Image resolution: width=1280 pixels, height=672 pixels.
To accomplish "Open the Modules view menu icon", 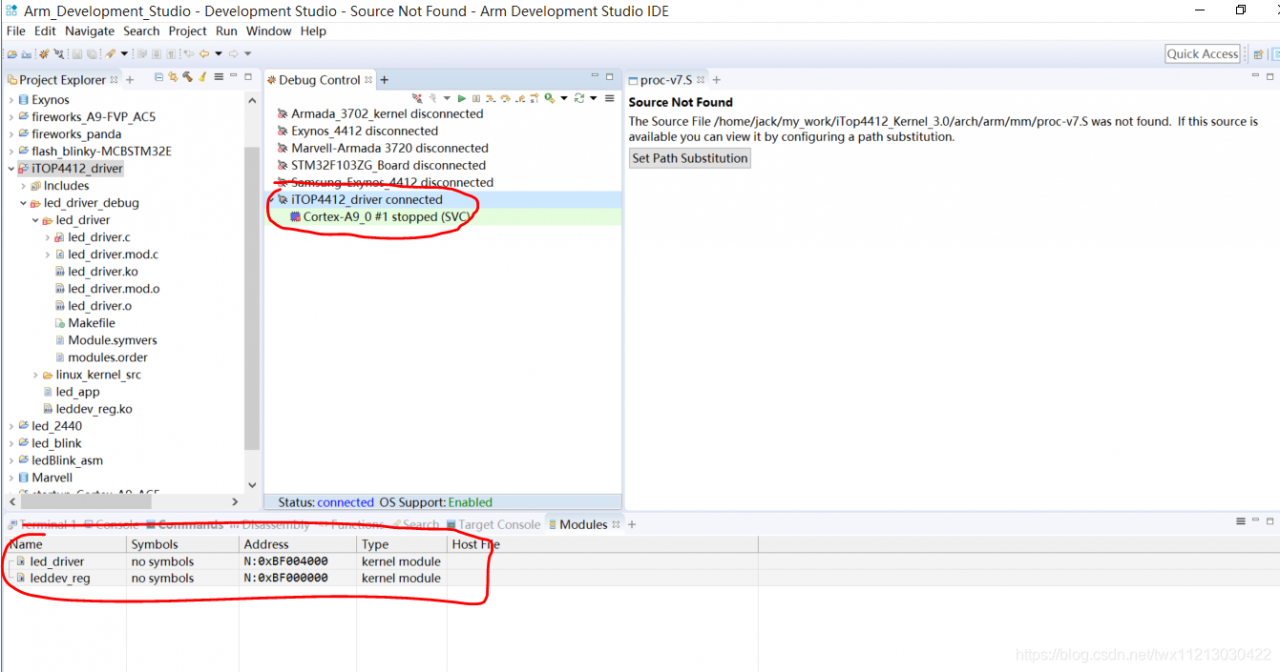I will (1241, 521).
